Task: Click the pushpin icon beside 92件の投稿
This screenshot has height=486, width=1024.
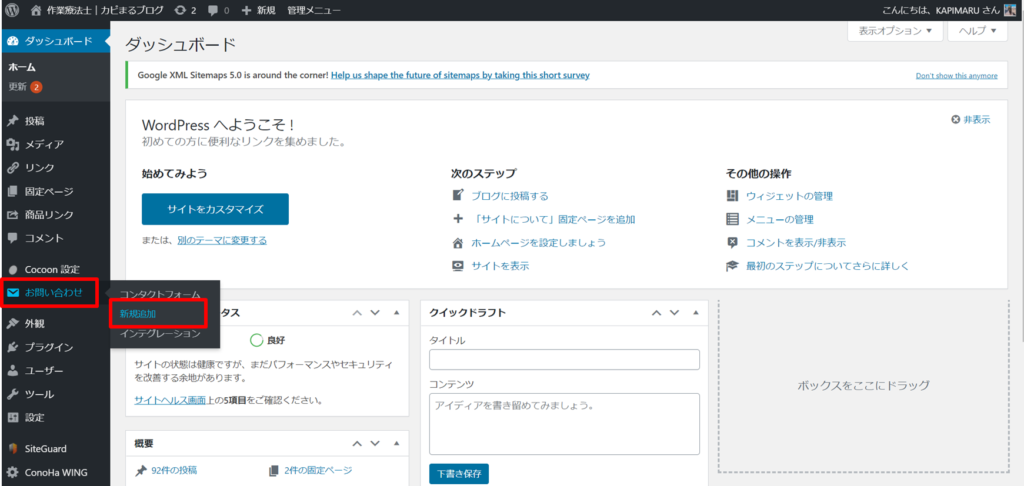Action: (x=140, y=470)
